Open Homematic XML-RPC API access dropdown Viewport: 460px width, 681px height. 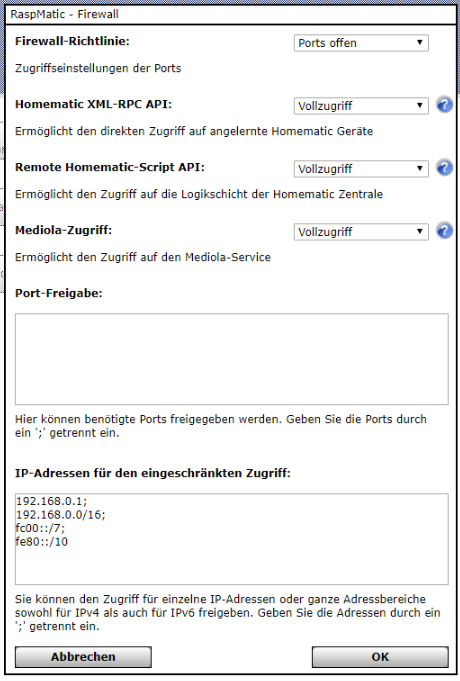tap(361, 106)
